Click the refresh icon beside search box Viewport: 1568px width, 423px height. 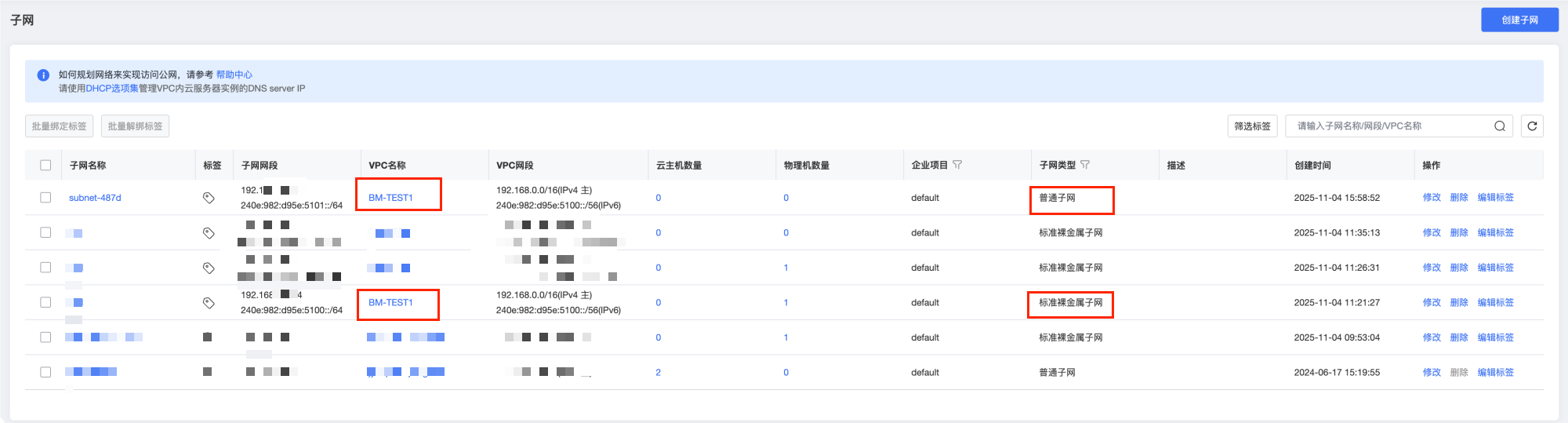coord(1532,126)
